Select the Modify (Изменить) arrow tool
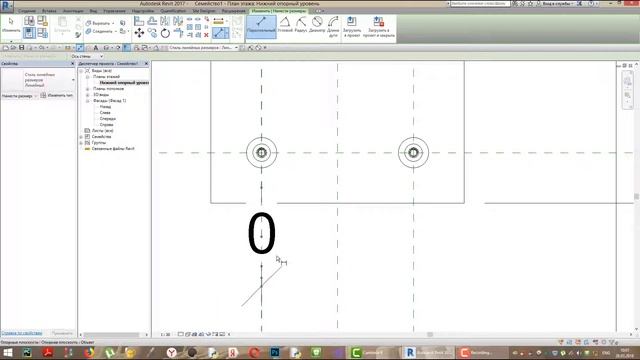This screenshot has width=640, height=360. [11, 25]
